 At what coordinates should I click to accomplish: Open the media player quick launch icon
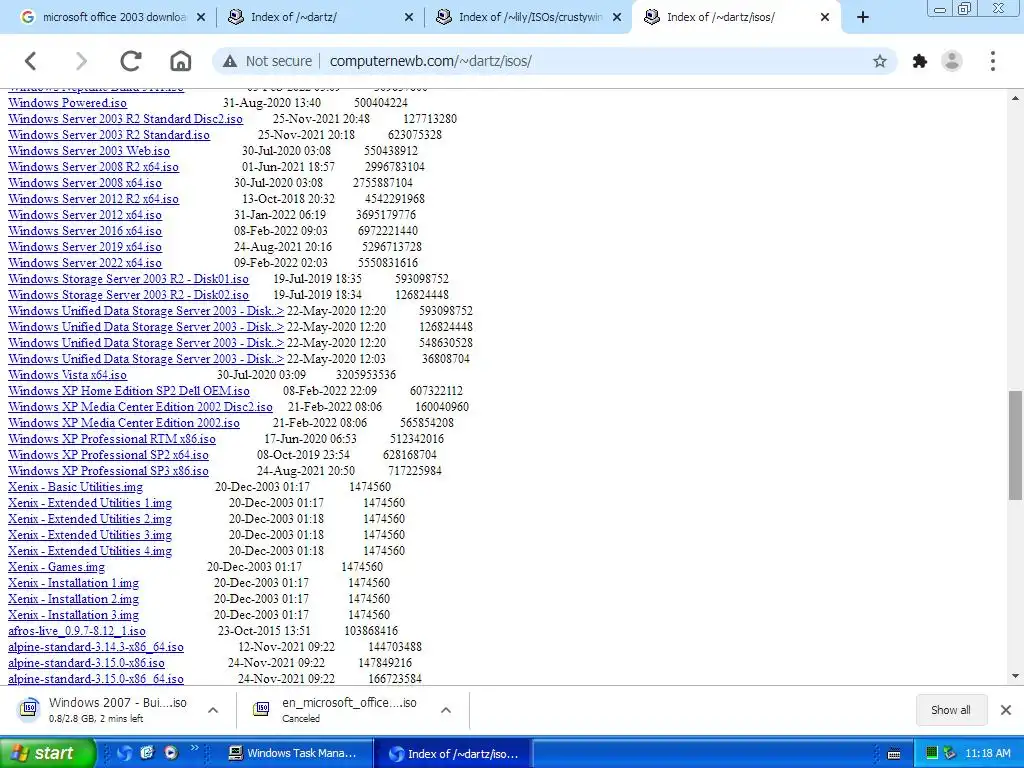point(170,753)
